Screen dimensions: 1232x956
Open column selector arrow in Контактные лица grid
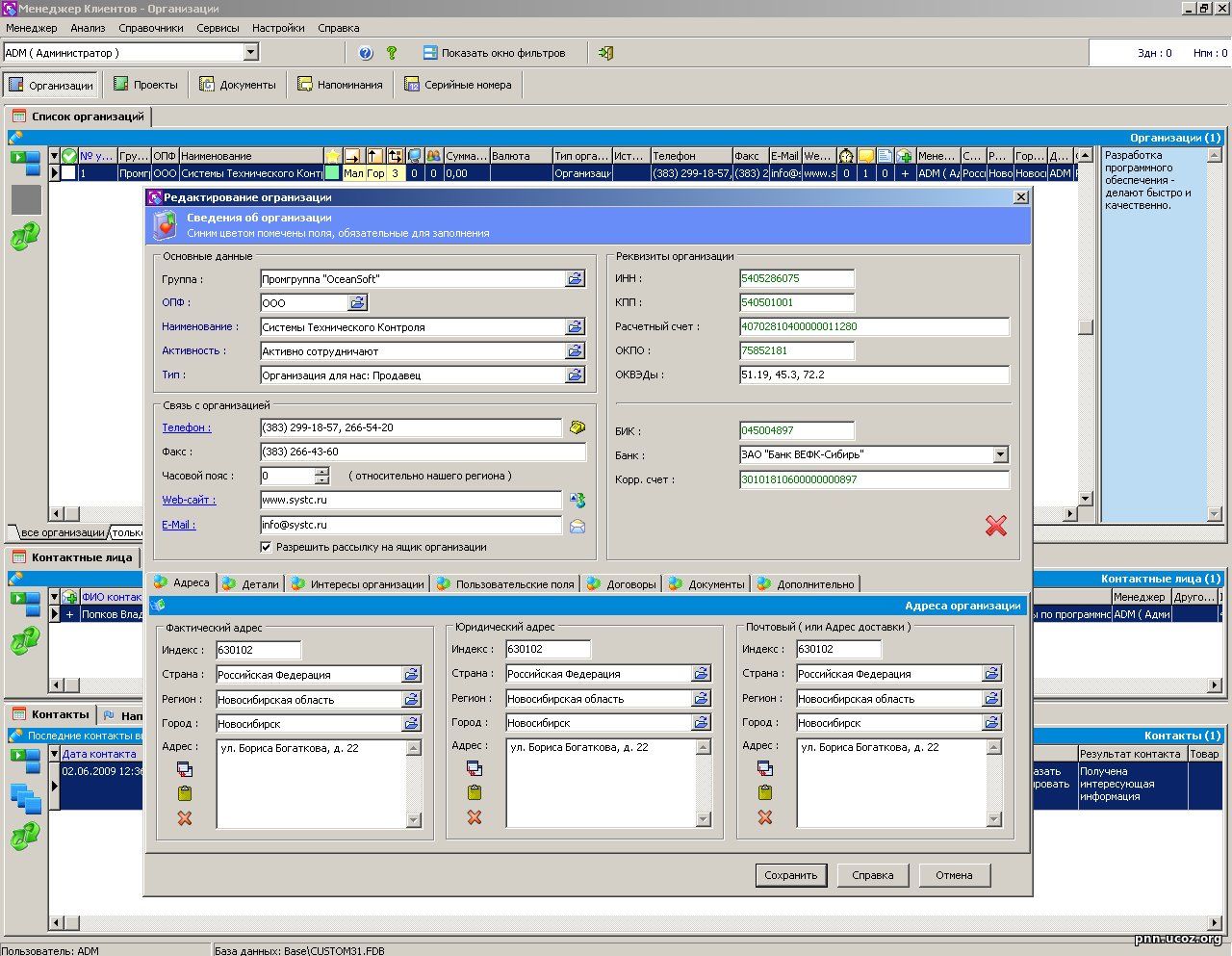click(54, 597)
